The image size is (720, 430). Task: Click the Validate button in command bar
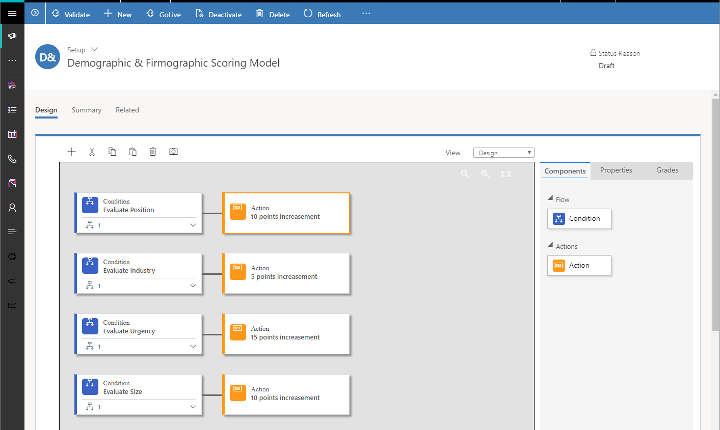tap(70, 15)
